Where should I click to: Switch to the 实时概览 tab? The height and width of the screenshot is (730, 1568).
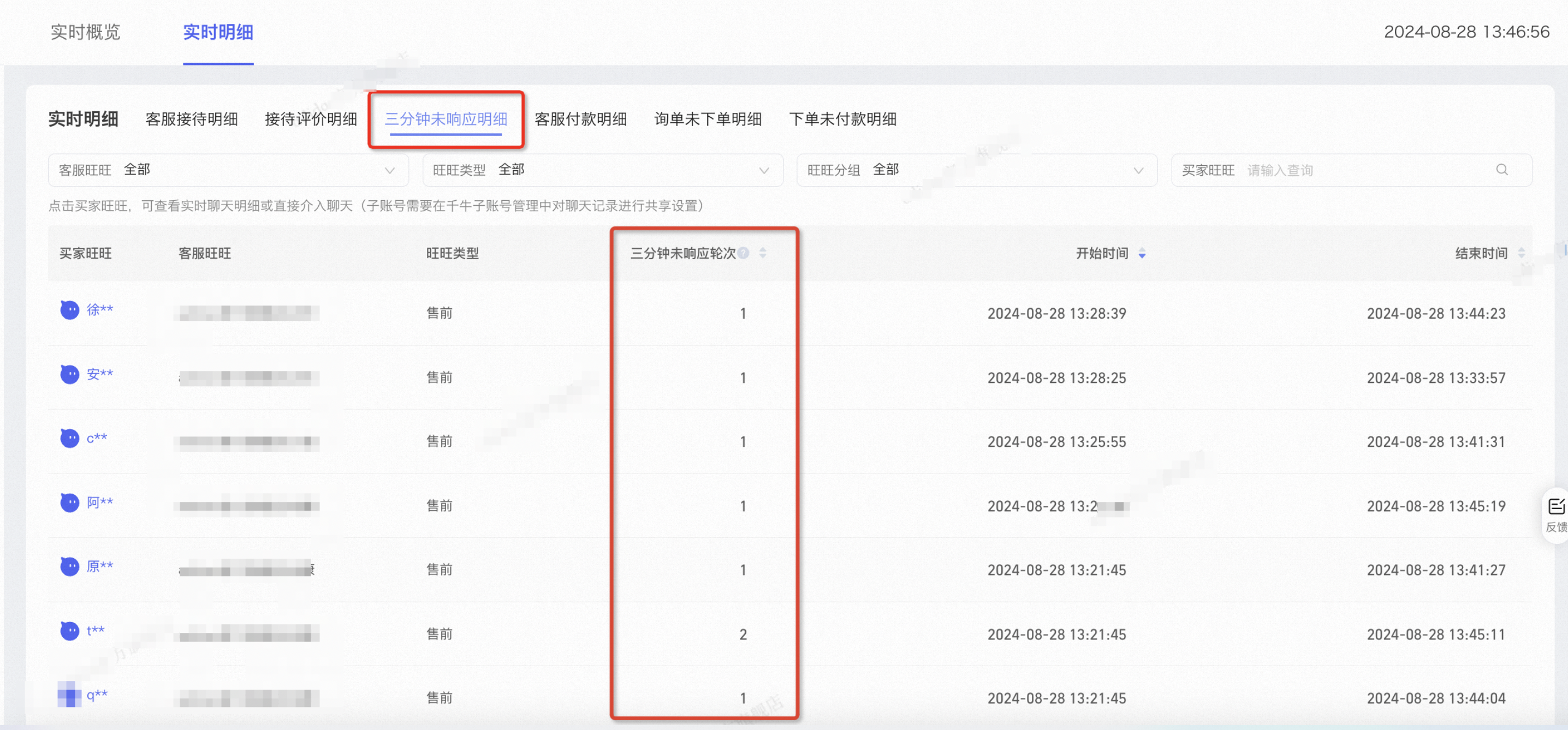(85, 32)
